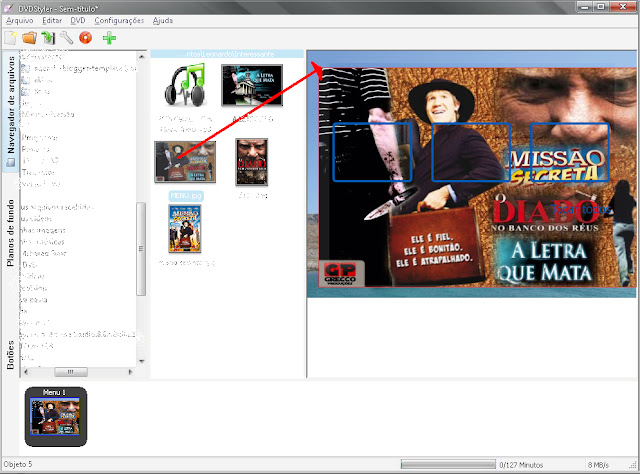Select the MENU.jpg image thumbnail
Screen dimensions: 640x474
pyautogui.click(x=185, y=162)
